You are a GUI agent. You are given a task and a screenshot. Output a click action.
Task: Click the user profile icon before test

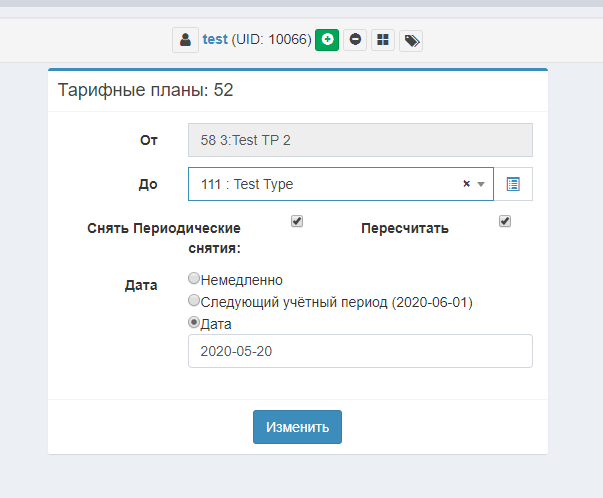[x=185, y=40]
